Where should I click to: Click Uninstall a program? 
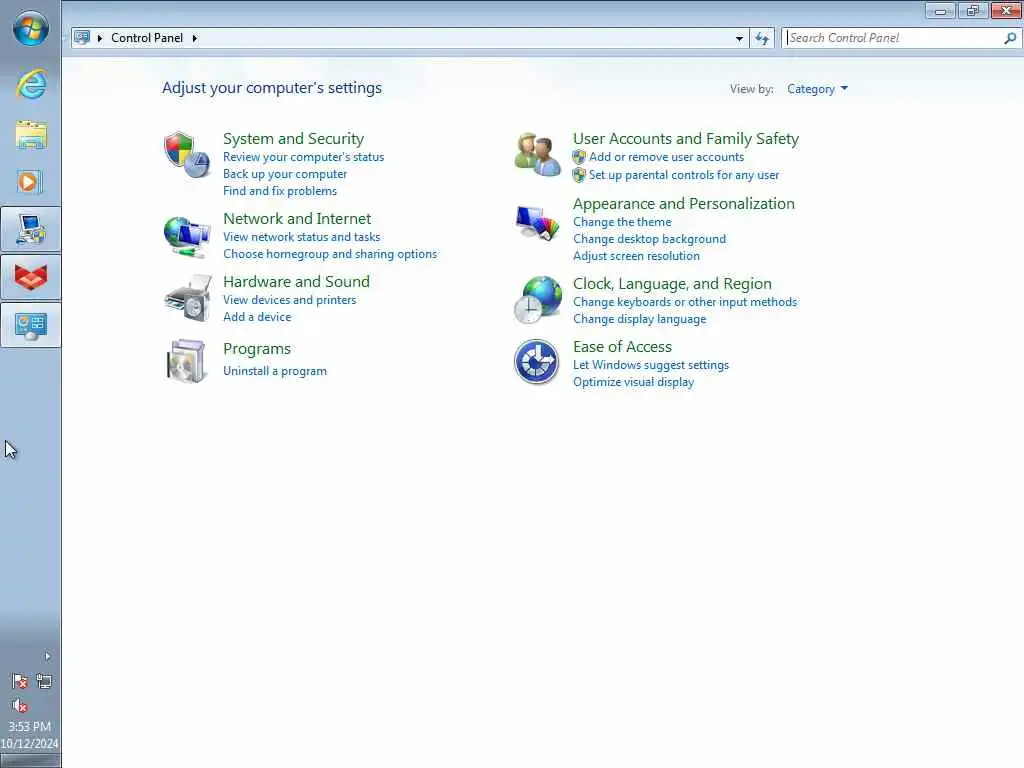pyautogui.click(x=274, y=371)
